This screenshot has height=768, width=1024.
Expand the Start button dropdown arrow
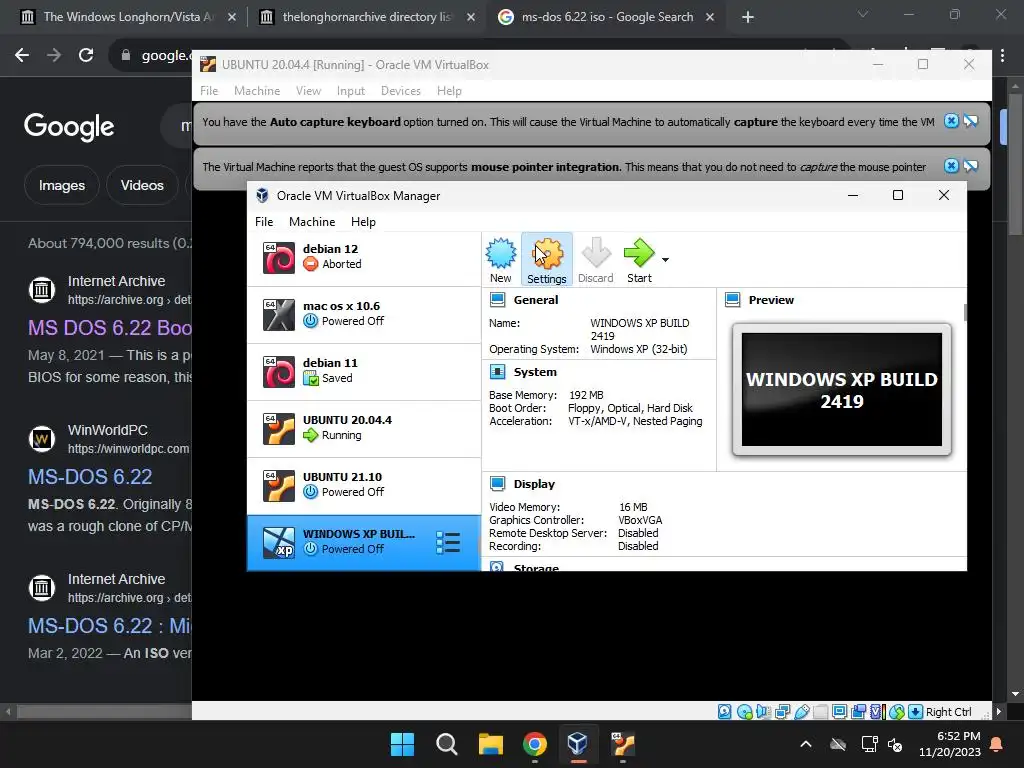click(x=665, y=260)
